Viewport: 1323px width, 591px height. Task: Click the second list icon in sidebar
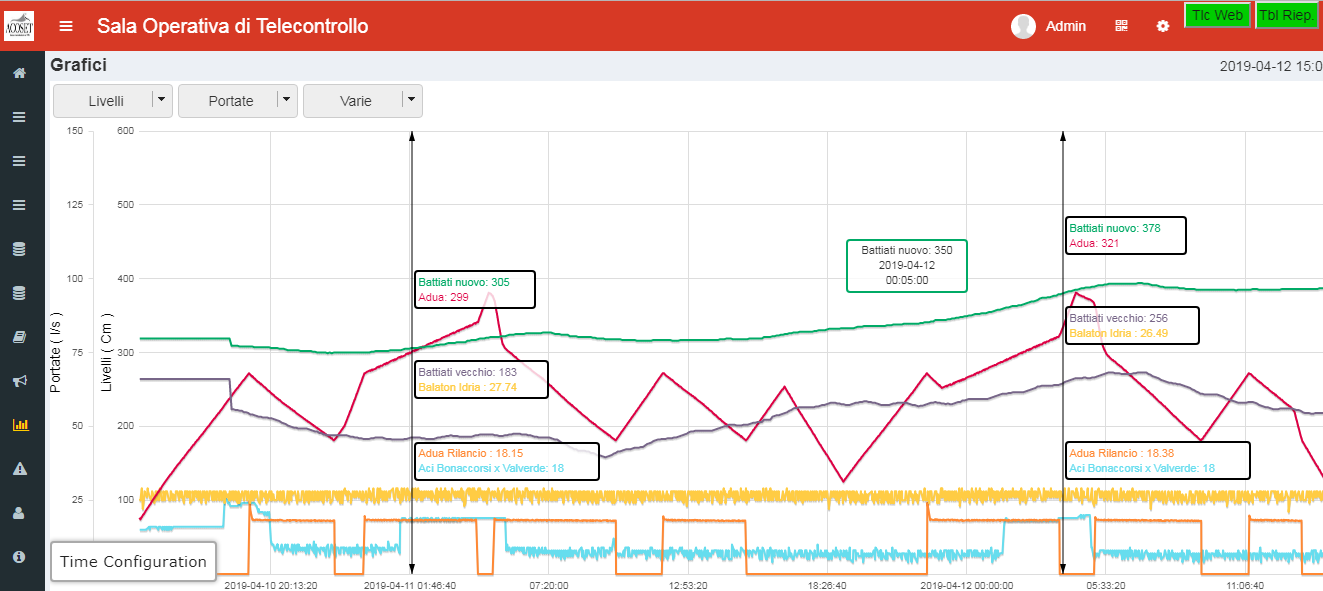pos(19,161)
